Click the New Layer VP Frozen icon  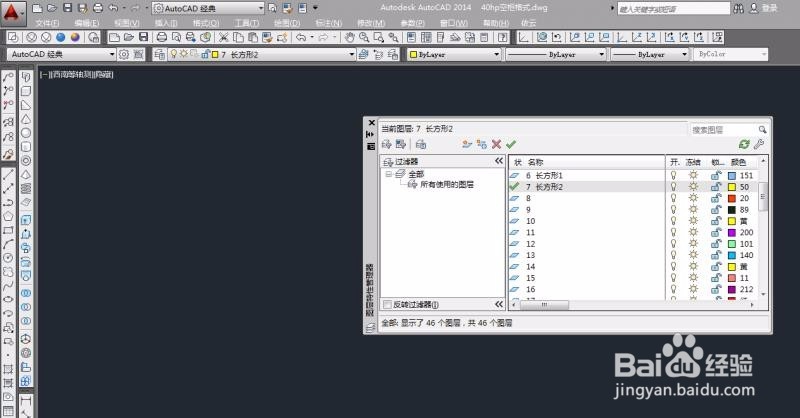tap(482, 144)
